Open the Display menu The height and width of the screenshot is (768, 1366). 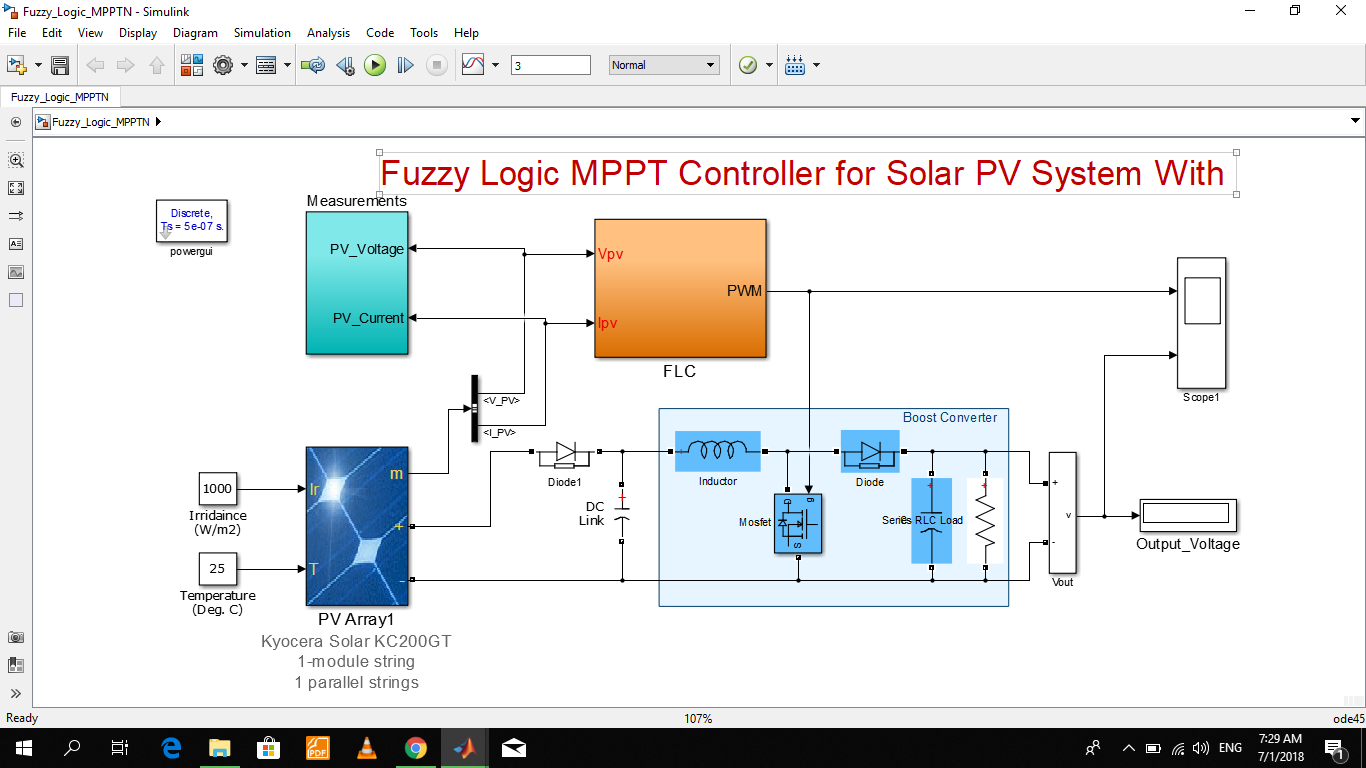click(x=138, y=33)
